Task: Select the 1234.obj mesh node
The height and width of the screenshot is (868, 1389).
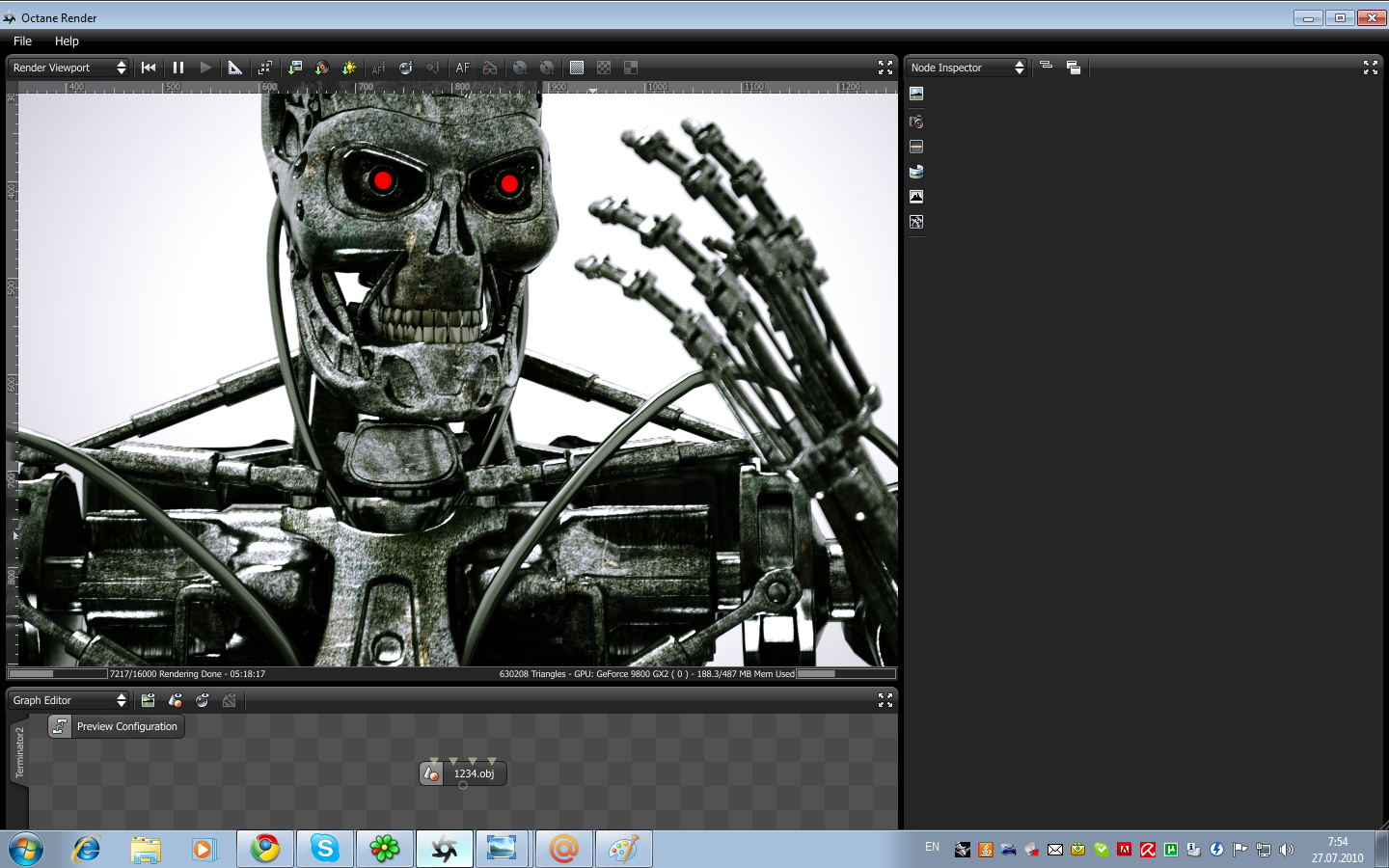Action: click(463, 773)
